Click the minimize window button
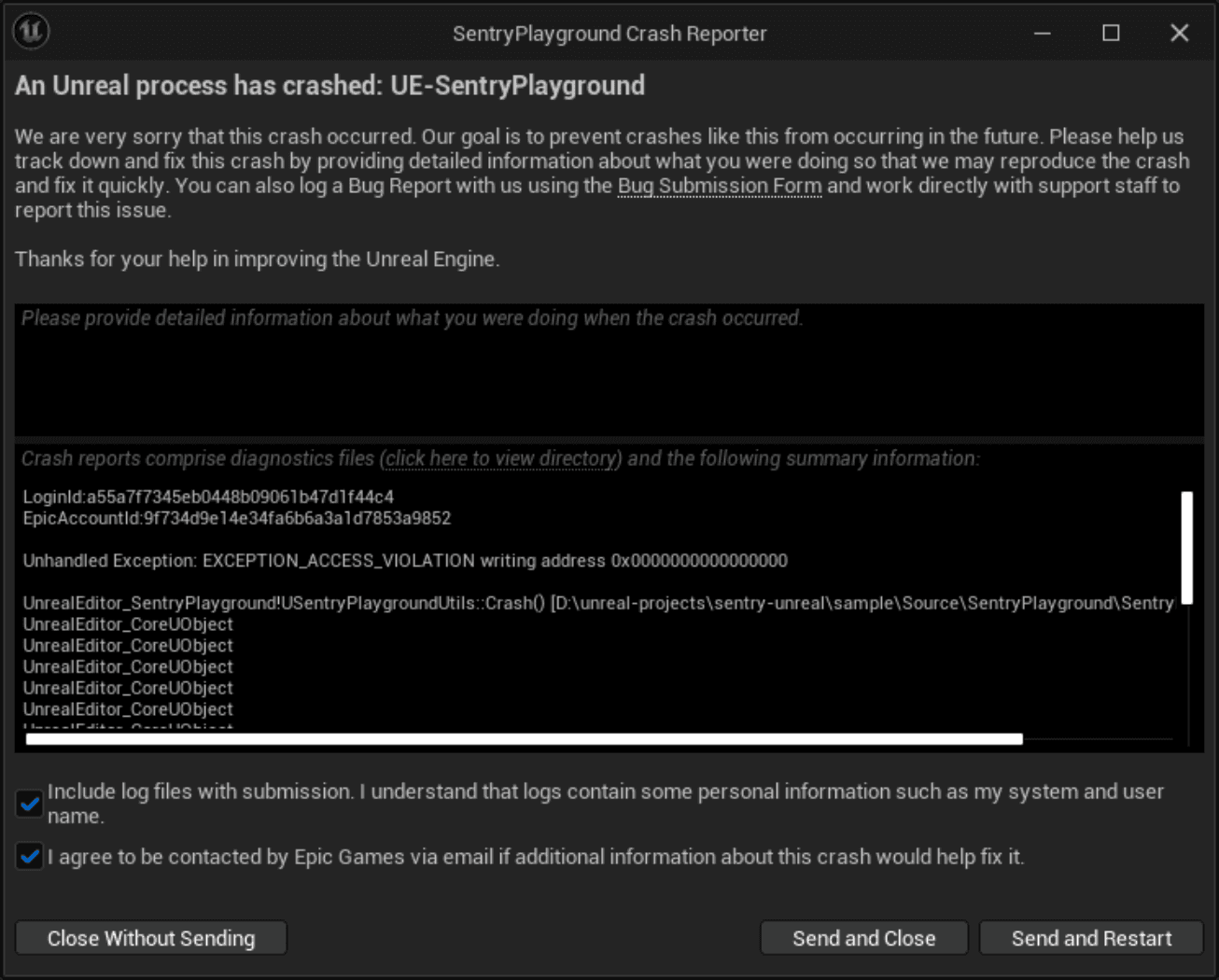The image size is (1219, 980). coord(1043,33)
